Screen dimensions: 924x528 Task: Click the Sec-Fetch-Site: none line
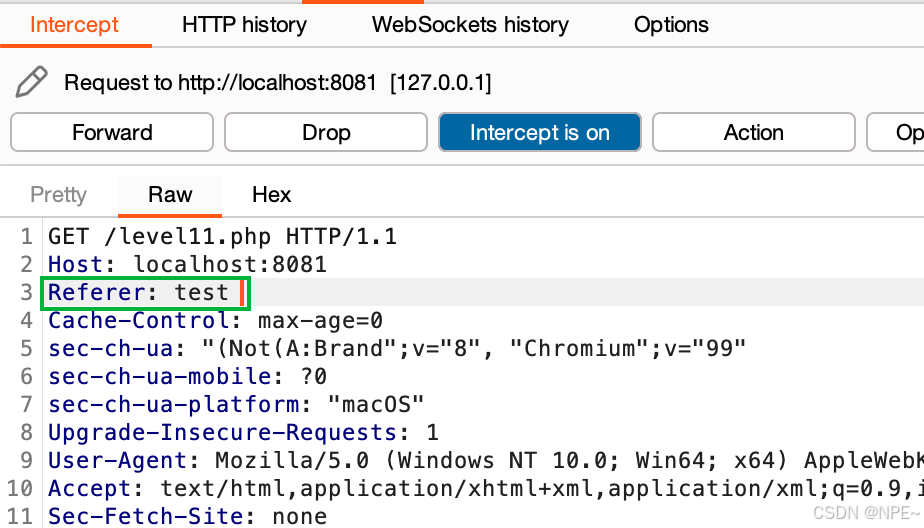(x=187, y=516)
